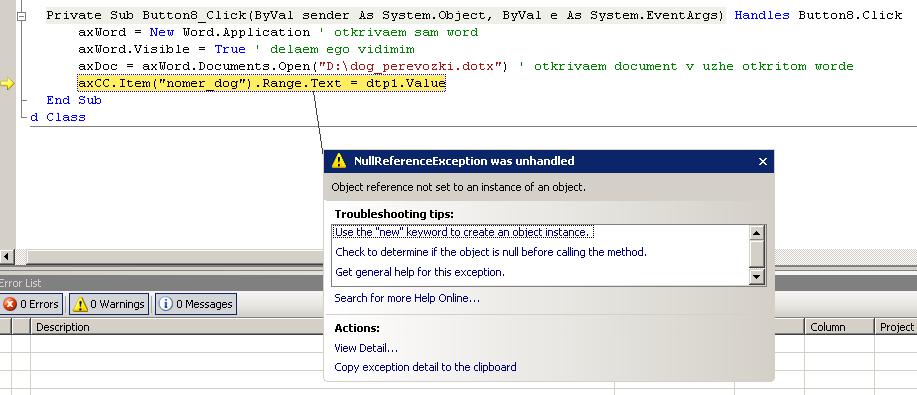Open View Detail for the exception
The image size is (917, 395).
click(x=366, y=348)
